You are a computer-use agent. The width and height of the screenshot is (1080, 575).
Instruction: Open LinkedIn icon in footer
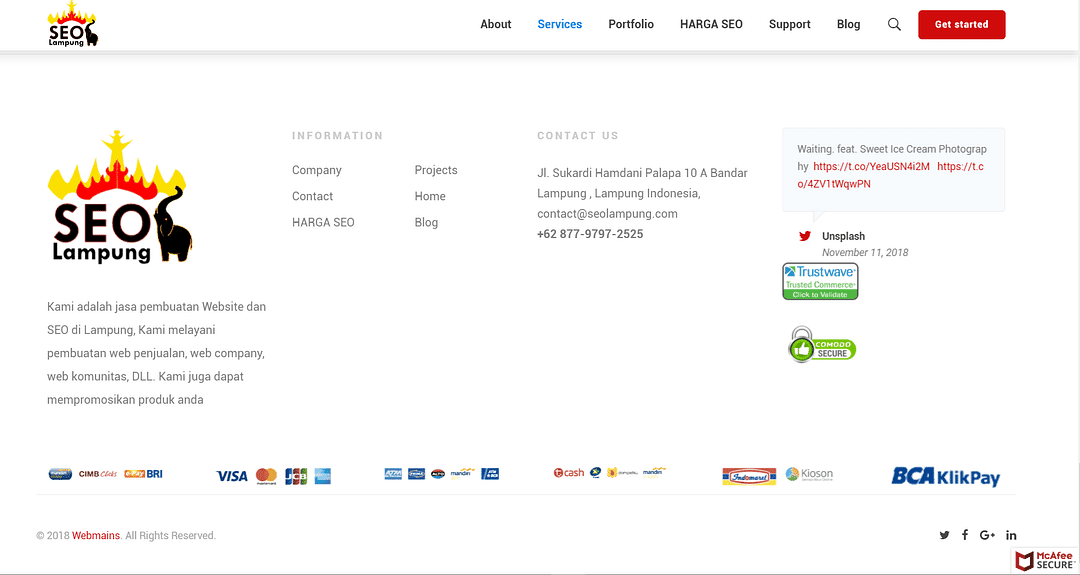(1011, 535)
